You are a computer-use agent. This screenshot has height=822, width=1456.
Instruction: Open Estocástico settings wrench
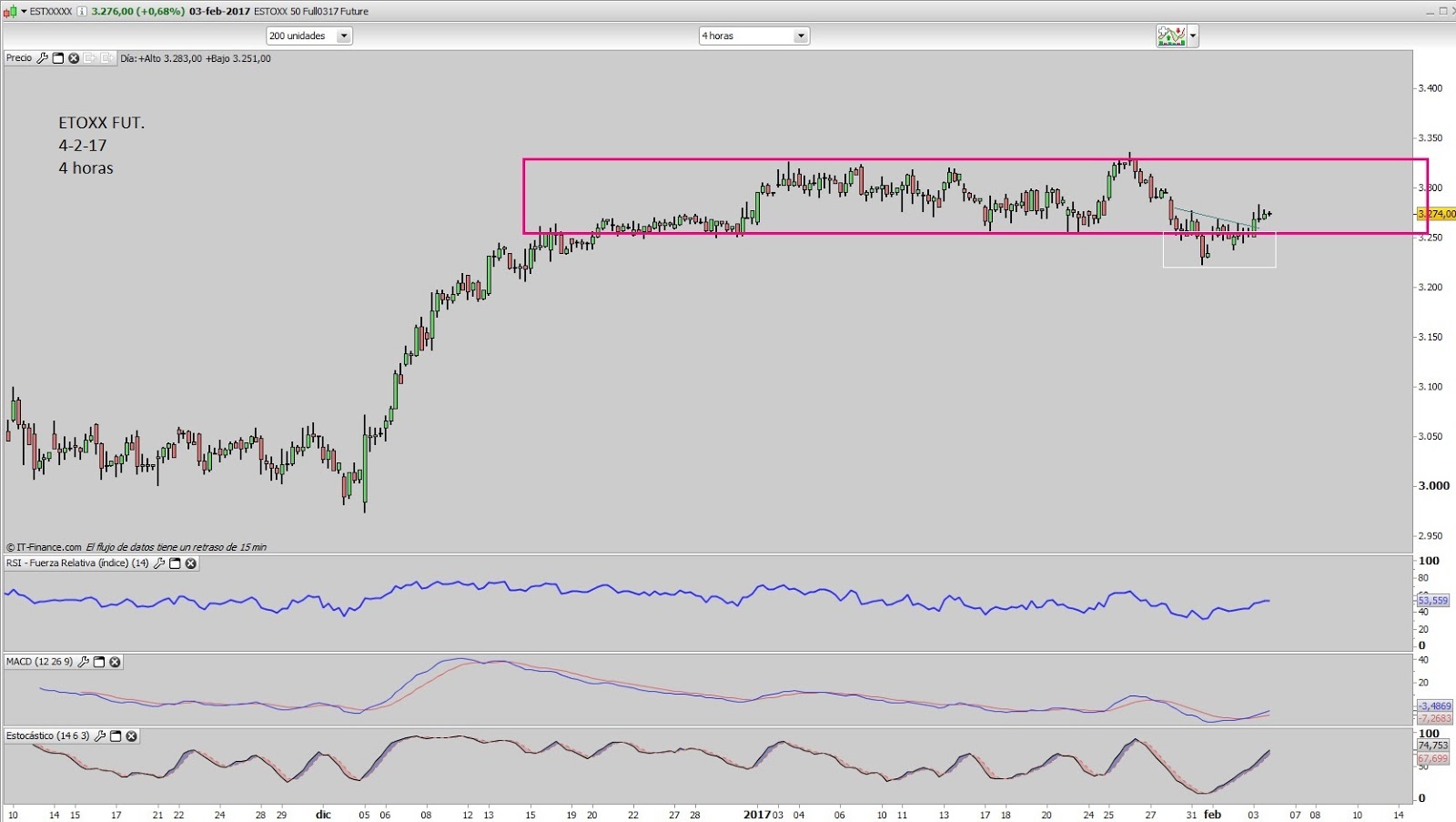pyautogui.click(x=100, y=736)
